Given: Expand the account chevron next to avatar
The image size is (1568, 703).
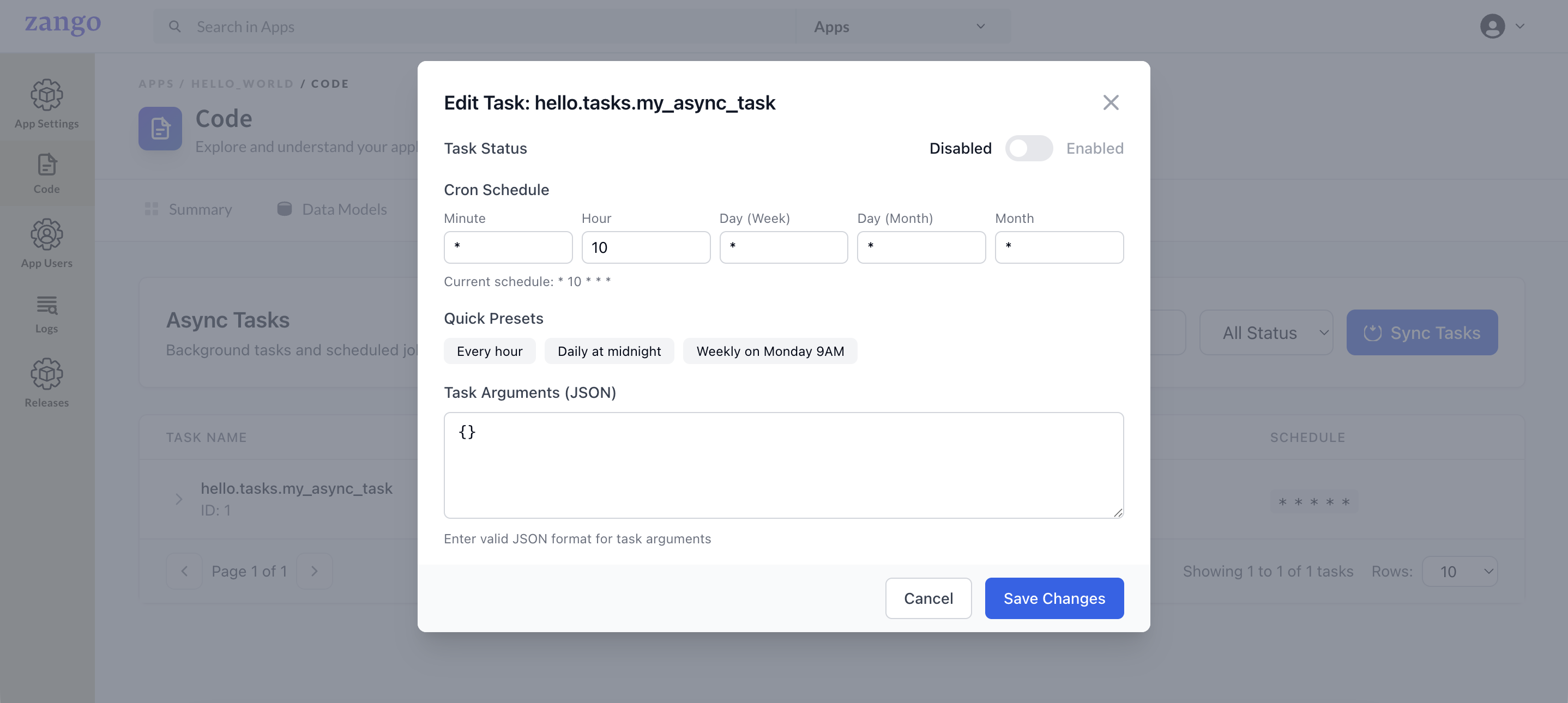Looking at the screenshot, I should (1520, 26).
